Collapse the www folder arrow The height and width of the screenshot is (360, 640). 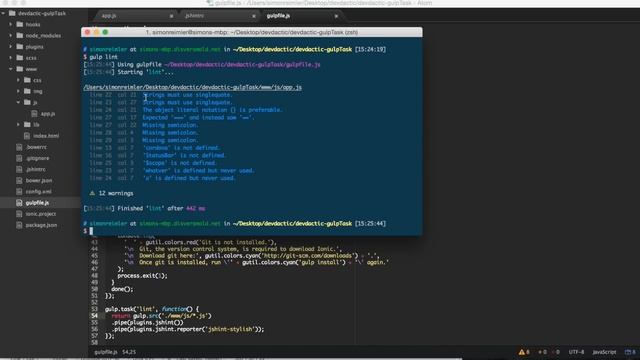pos(11,69)
